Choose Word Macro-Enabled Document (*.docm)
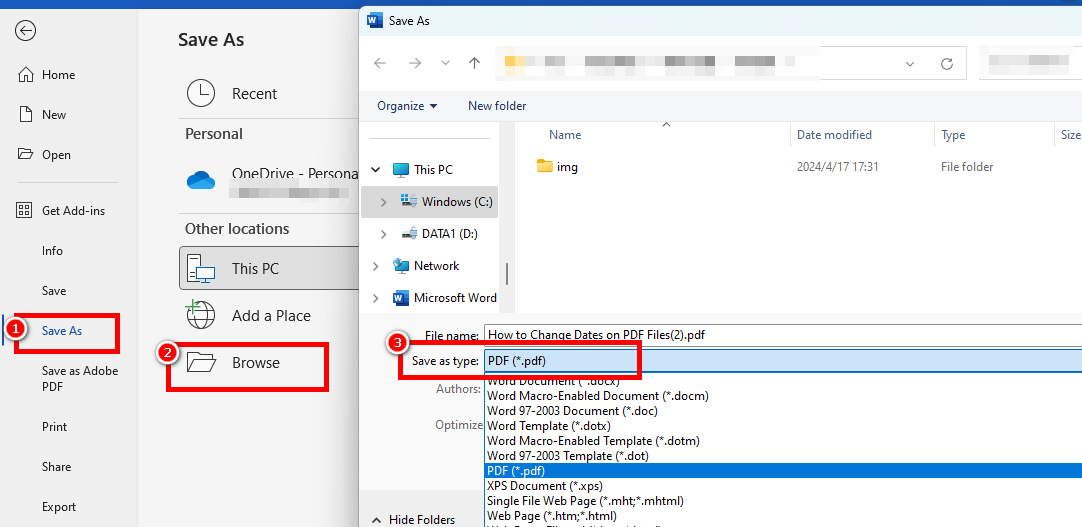The width and height of the screenshot is (1082, 527). [x=598, y=396]
